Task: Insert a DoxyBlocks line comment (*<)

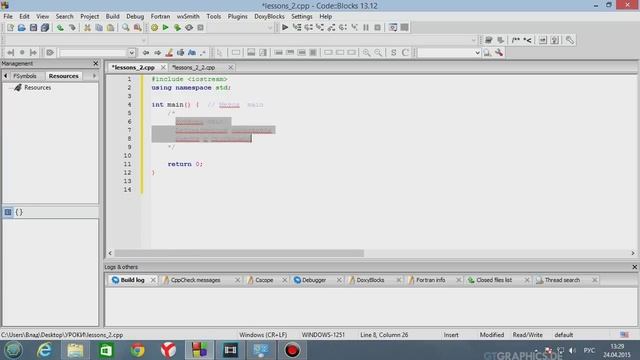Action: pos(528,40)
